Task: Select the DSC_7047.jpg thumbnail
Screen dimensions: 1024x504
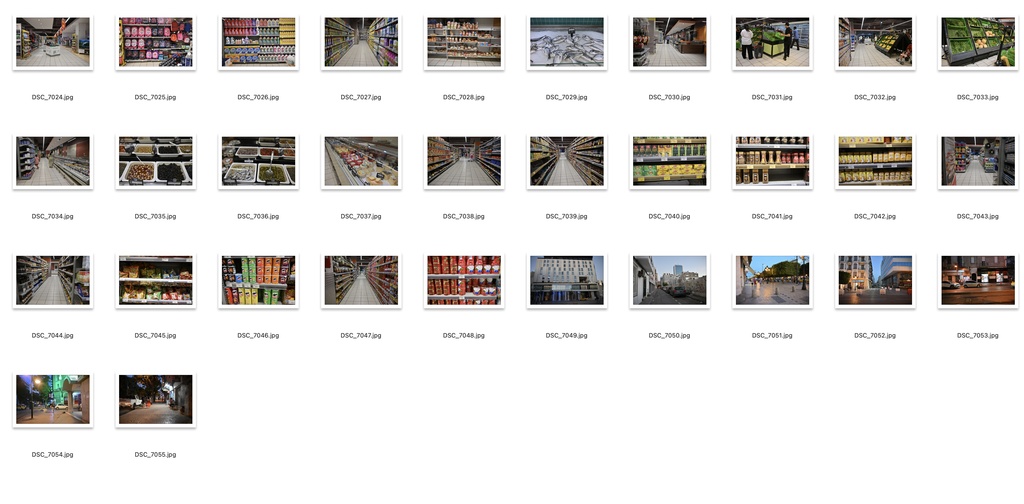Action: click(361, 281)
